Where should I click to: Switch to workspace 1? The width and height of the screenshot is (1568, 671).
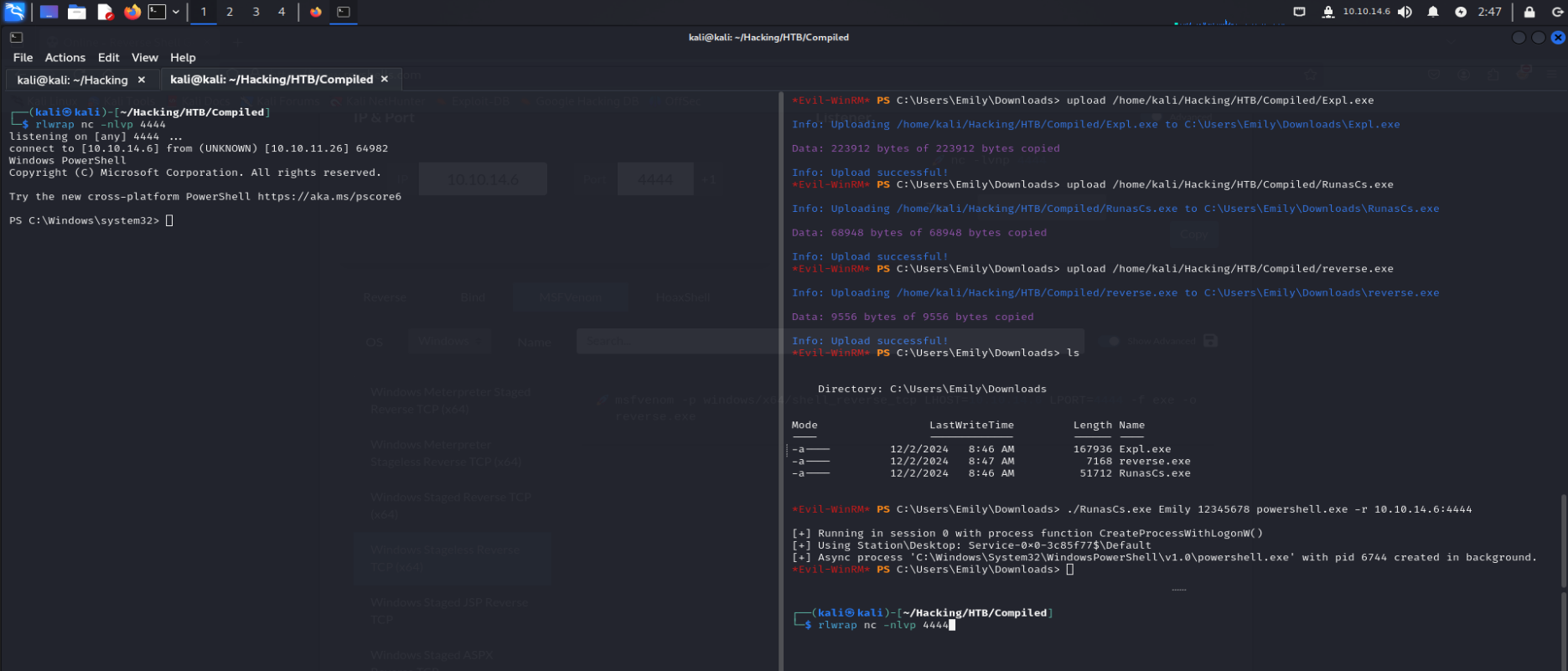[203, 12]
